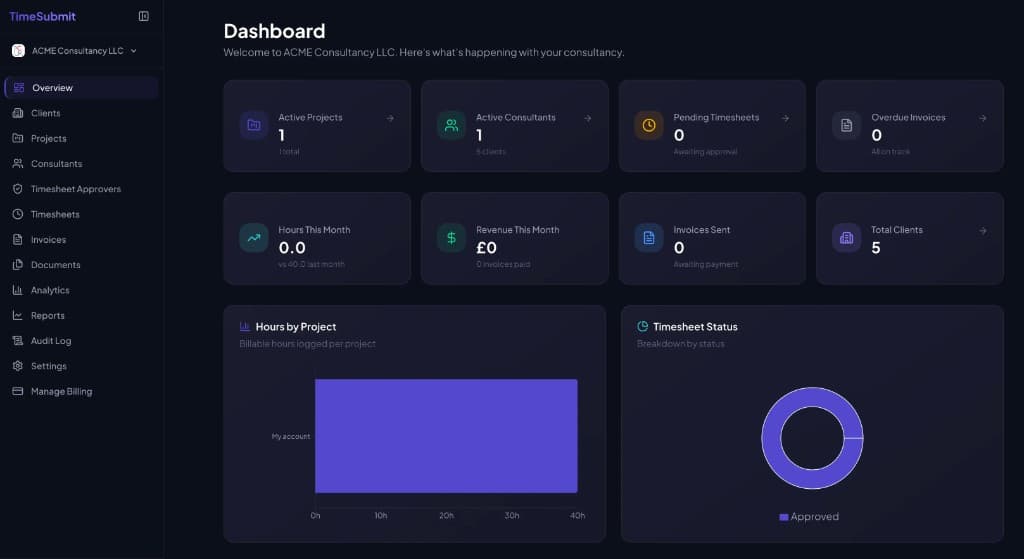
Task: Open Timesheets from the sidebar
Action: pyautogui.click(x=81, y=214)
